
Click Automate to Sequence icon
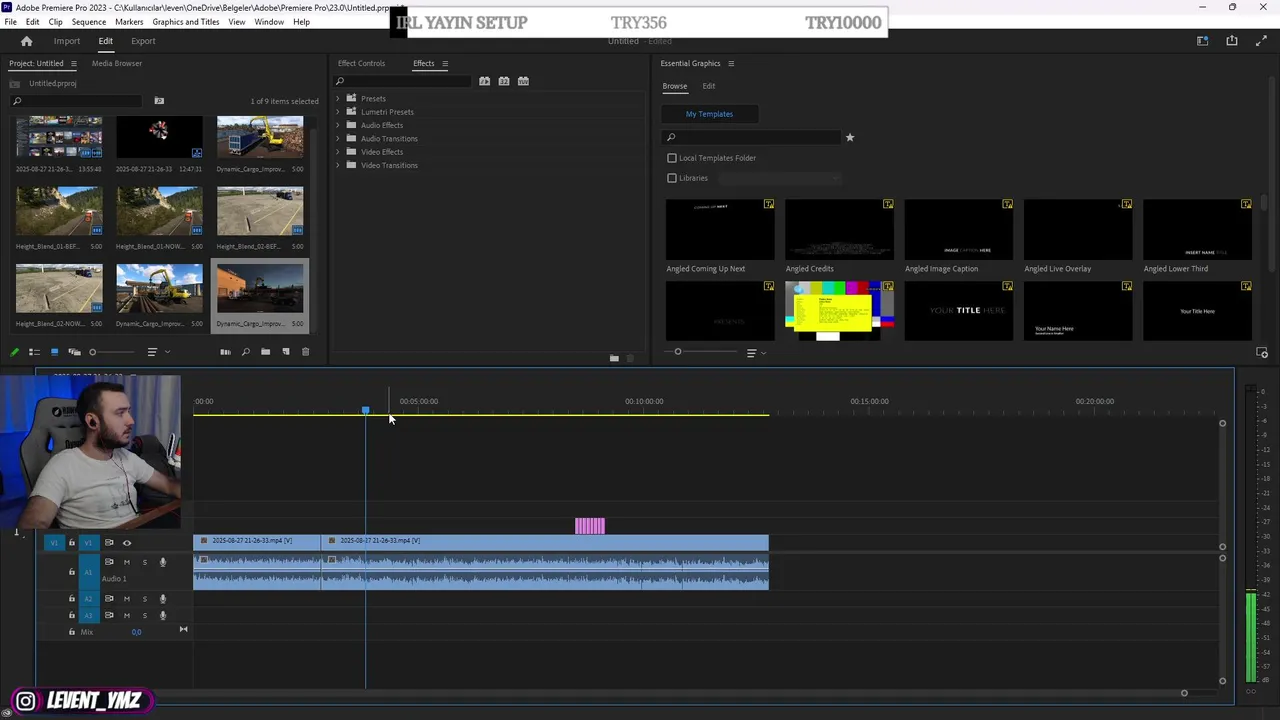point(225,352)
